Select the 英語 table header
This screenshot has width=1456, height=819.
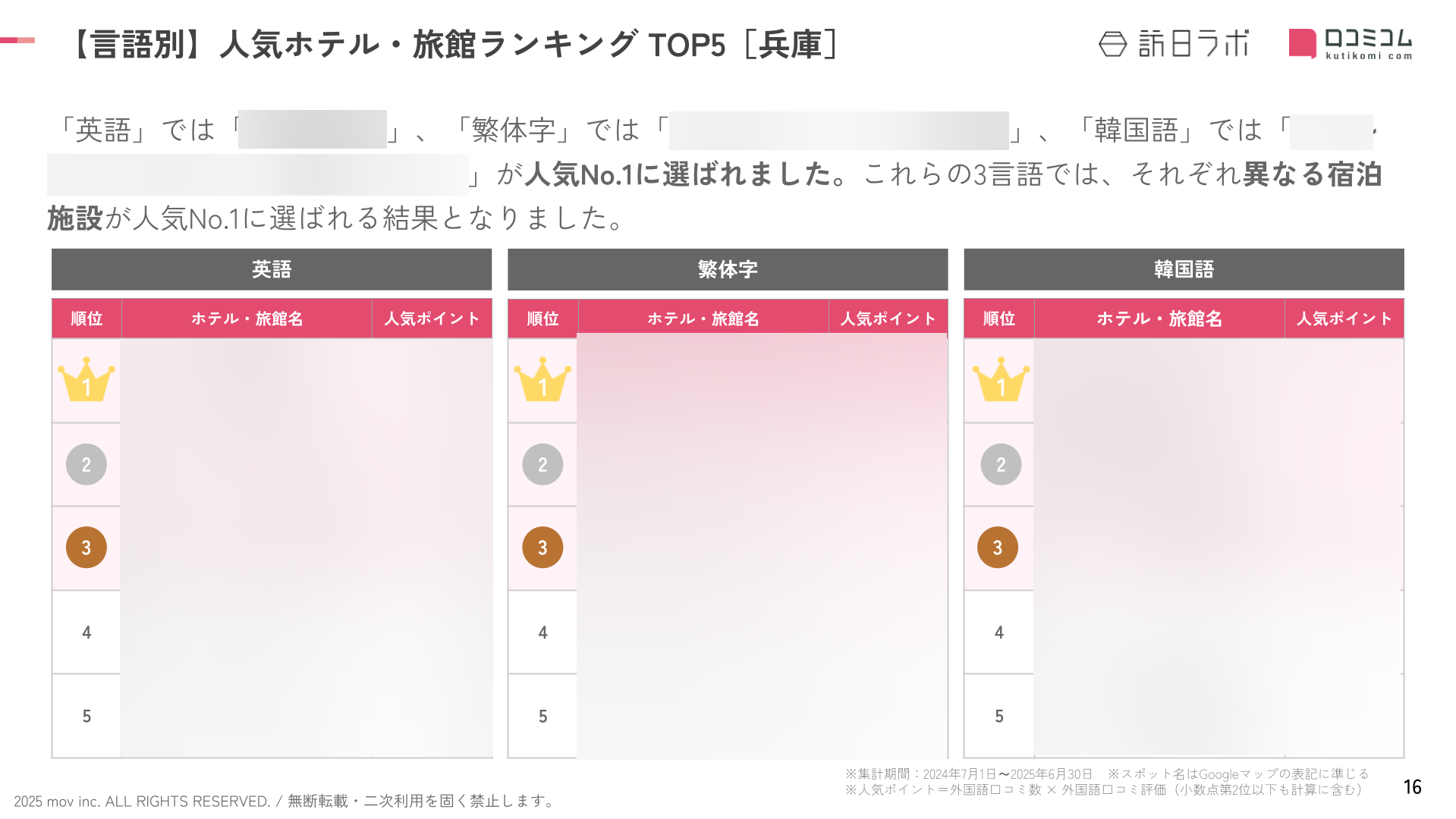tap(272, 269)
